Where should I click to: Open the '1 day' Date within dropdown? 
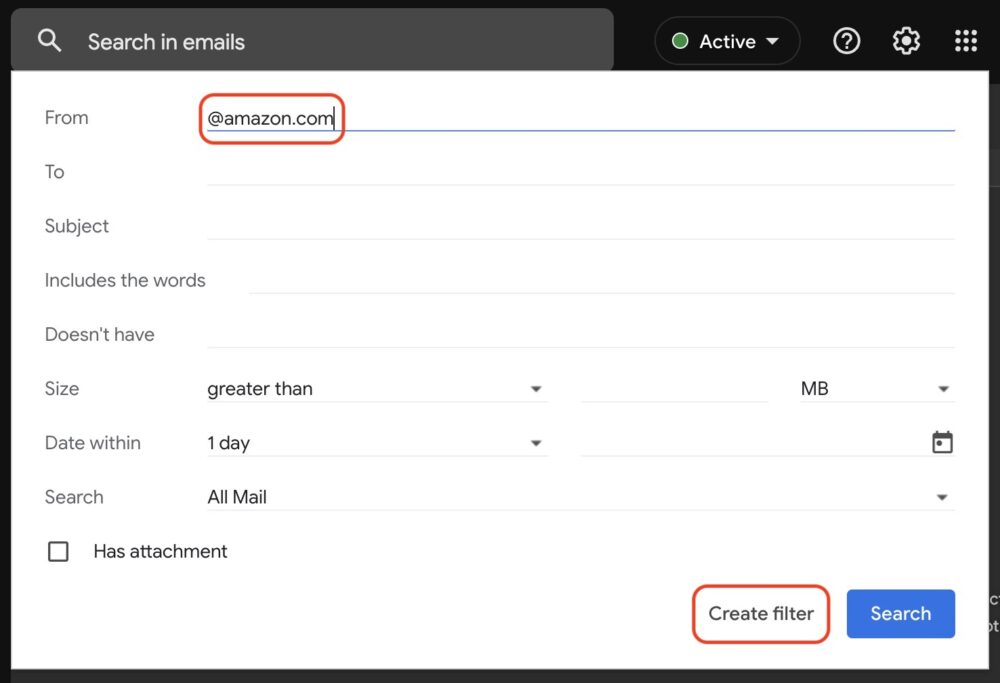(x=376, y=442)
